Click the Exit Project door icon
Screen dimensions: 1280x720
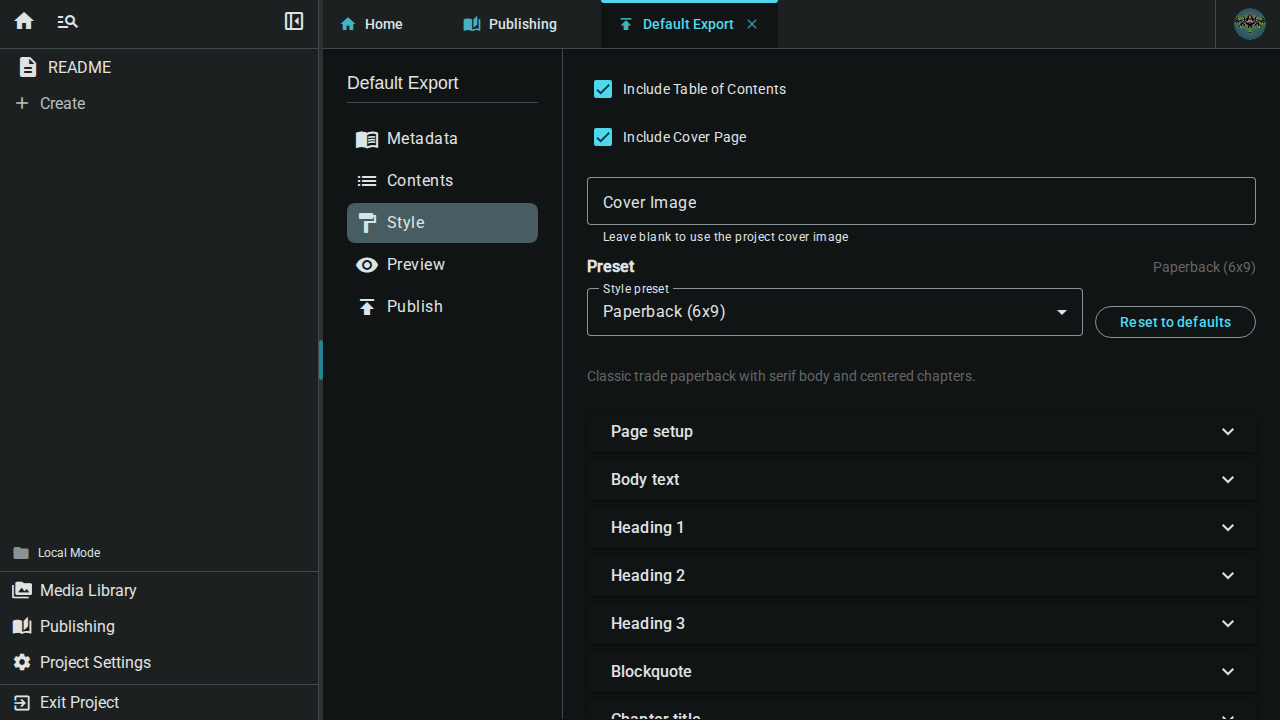22,702
